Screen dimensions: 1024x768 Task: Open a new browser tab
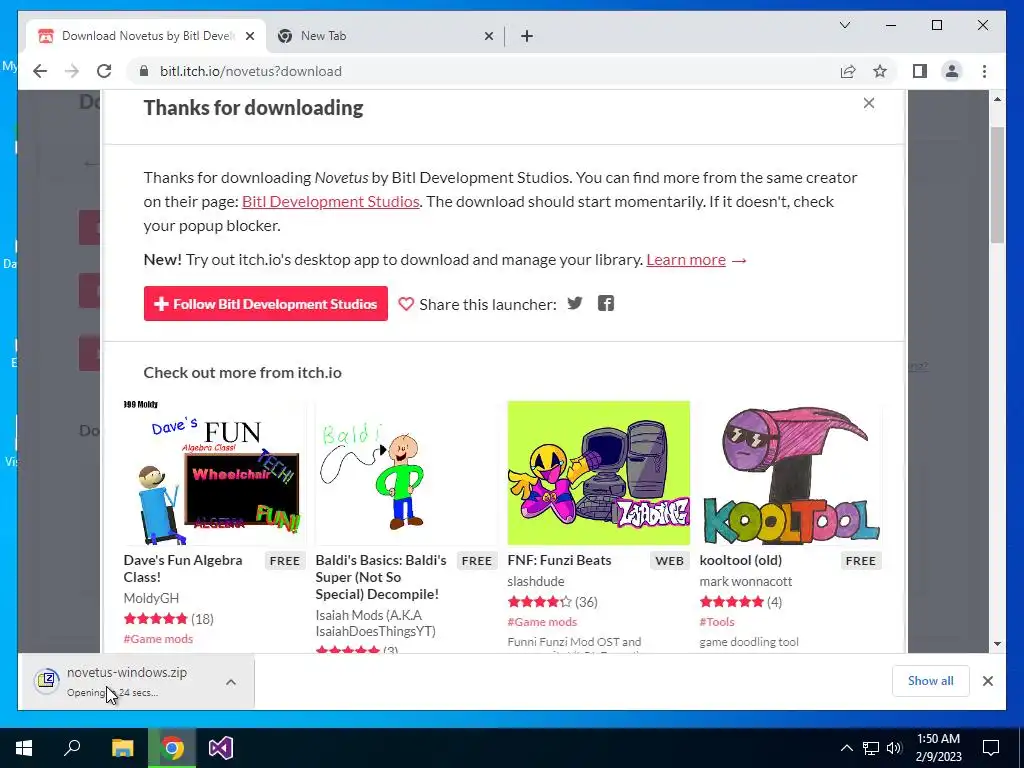click(x=527, y=37)
